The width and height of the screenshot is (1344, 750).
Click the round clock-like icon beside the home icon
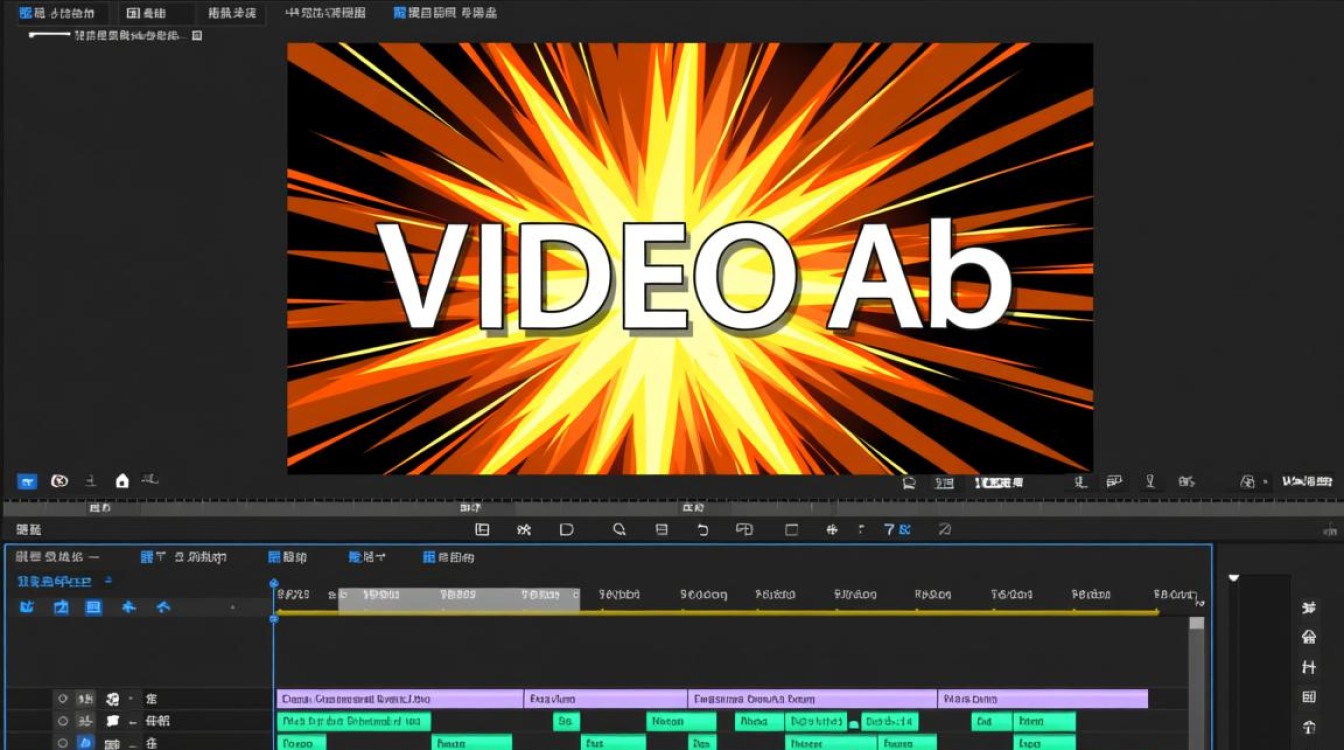point(59,481)
